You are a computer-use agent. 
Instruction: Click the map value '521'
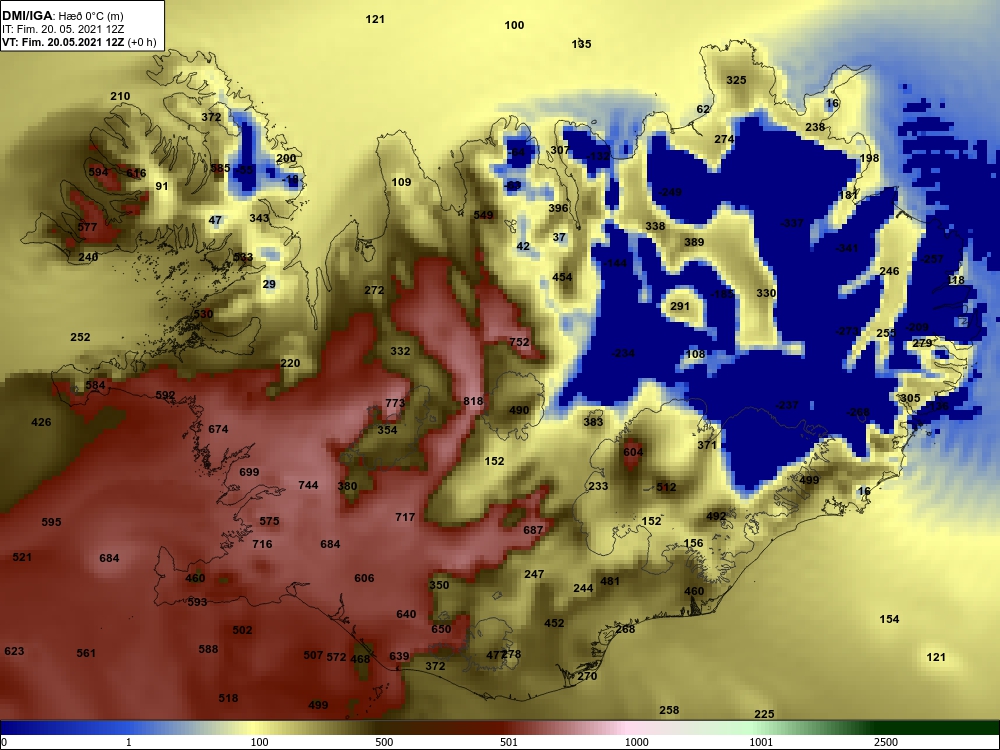click(x=22, y=557)
